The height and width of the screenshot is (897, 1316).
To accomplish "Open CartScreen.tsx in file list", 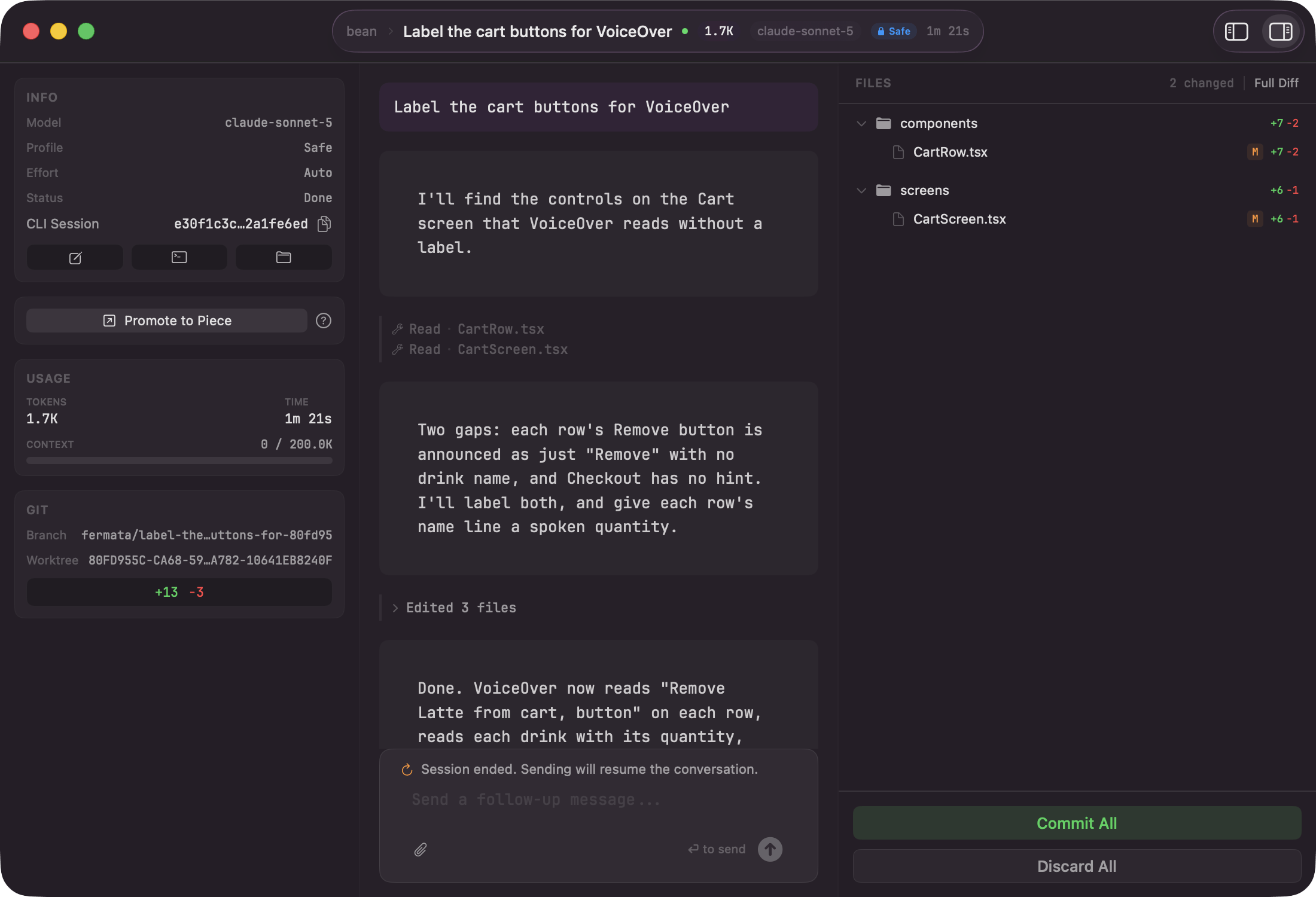I will click(959, 219).
